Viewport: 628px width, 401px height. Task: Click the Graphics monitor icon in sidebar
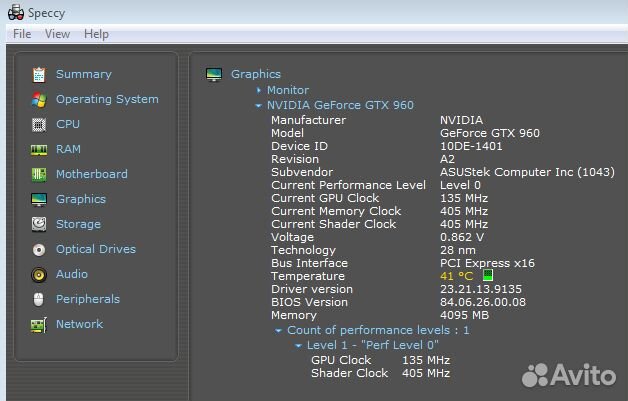pyautogui.click(x=39, y=199)
